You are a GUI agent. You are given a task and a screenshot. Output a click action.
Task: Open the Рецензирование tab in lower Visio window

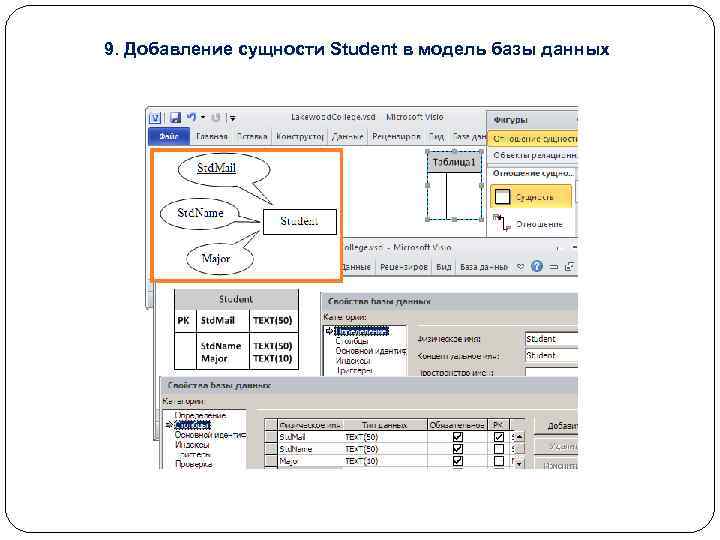point(403,267)
